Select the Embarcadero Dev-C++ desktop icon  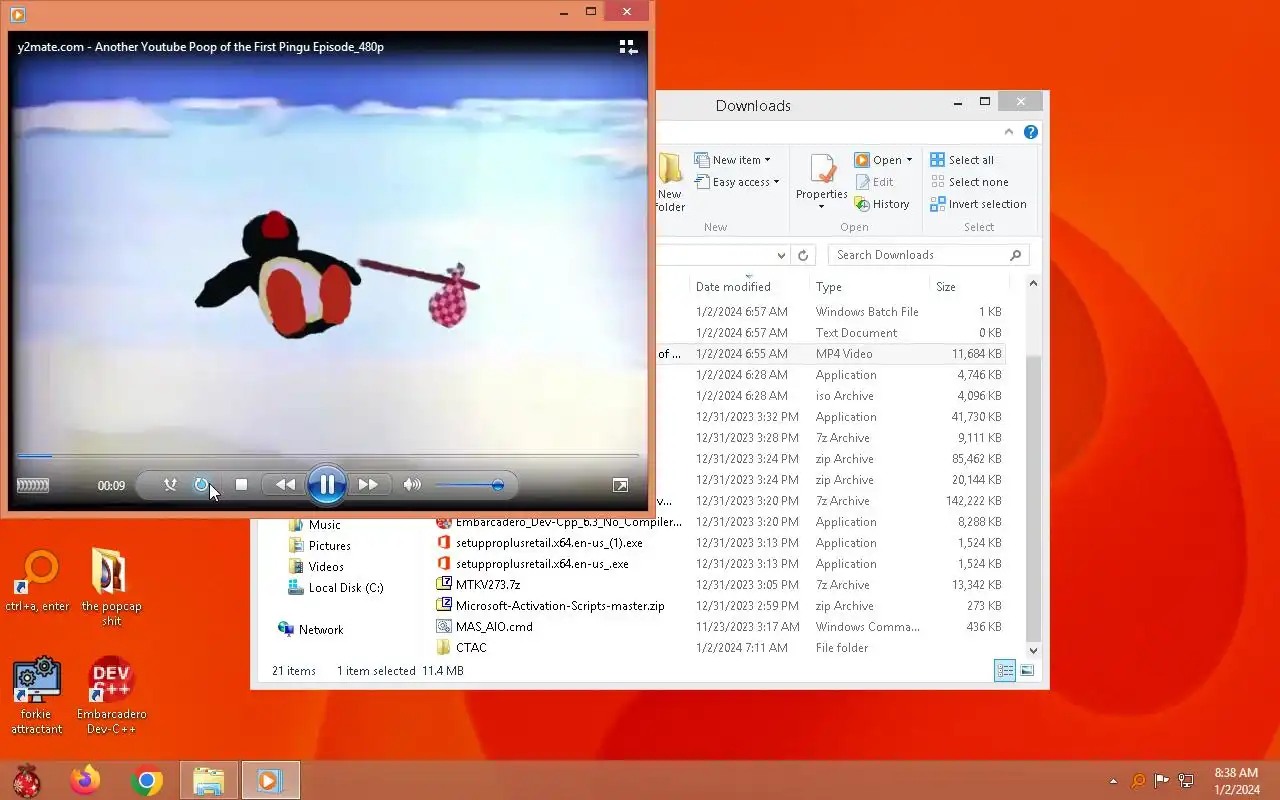point(111,696)
